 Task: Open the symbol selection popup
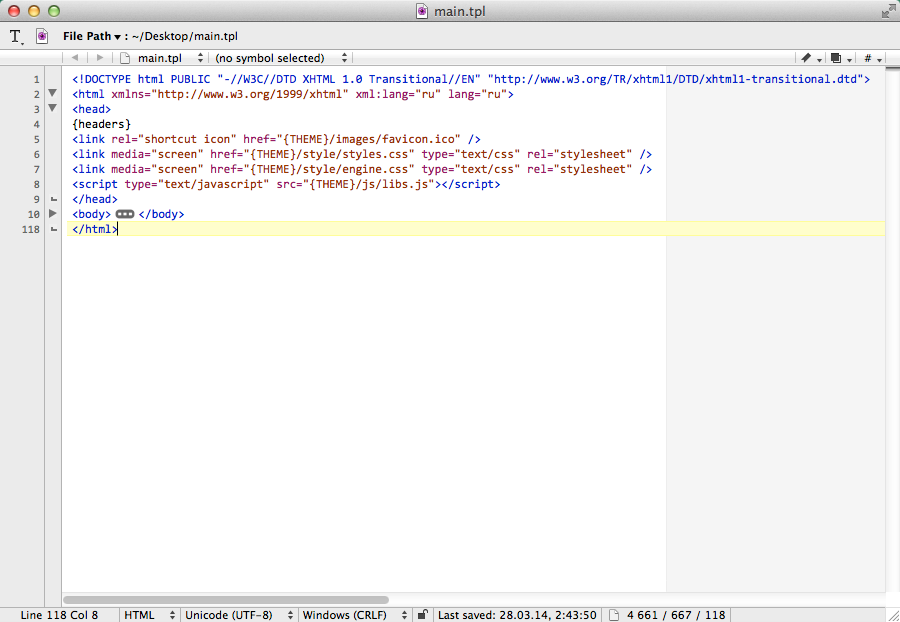[281, 58]
